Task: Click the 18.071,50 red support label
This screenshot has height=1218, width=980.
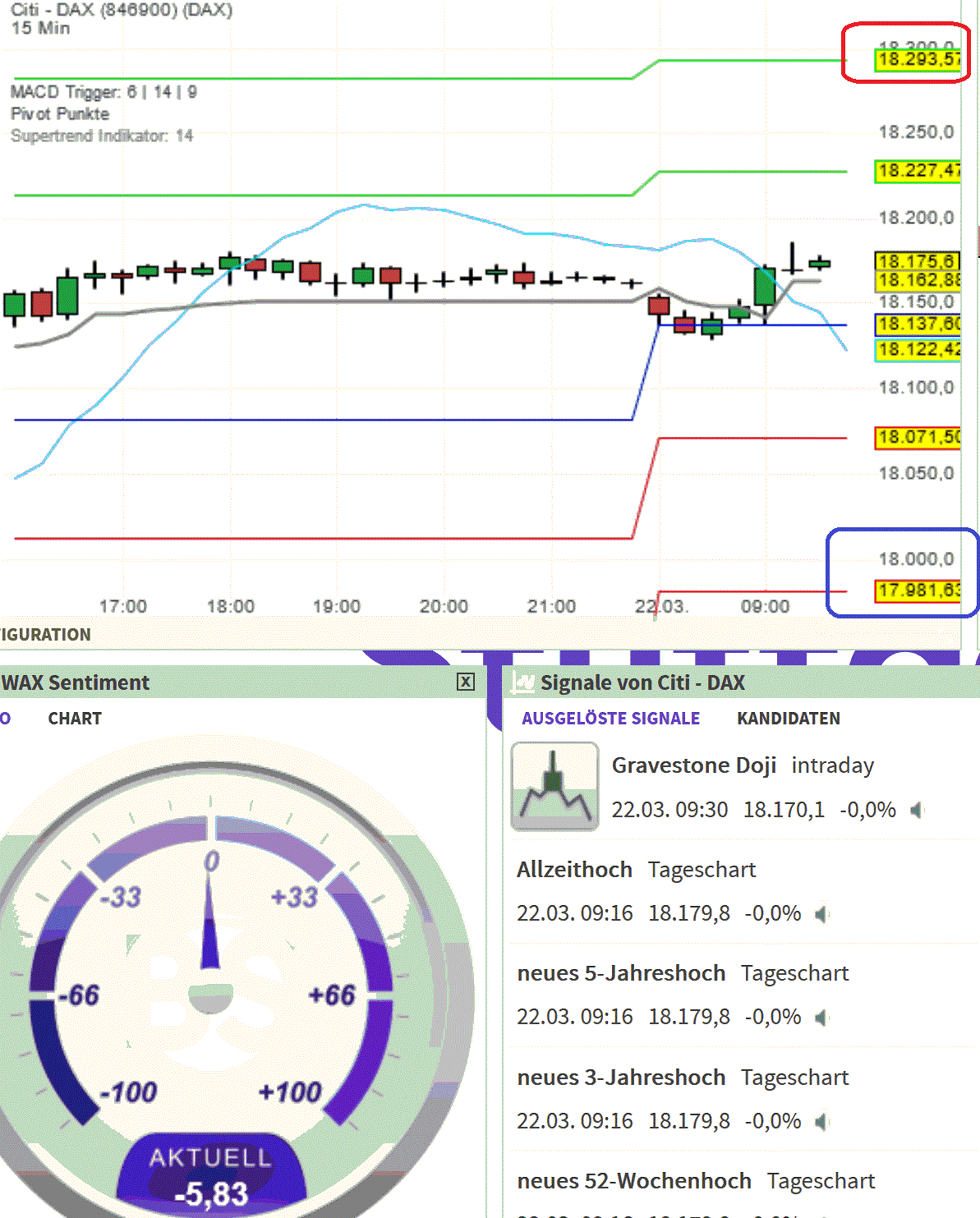Action: [918, 437]
